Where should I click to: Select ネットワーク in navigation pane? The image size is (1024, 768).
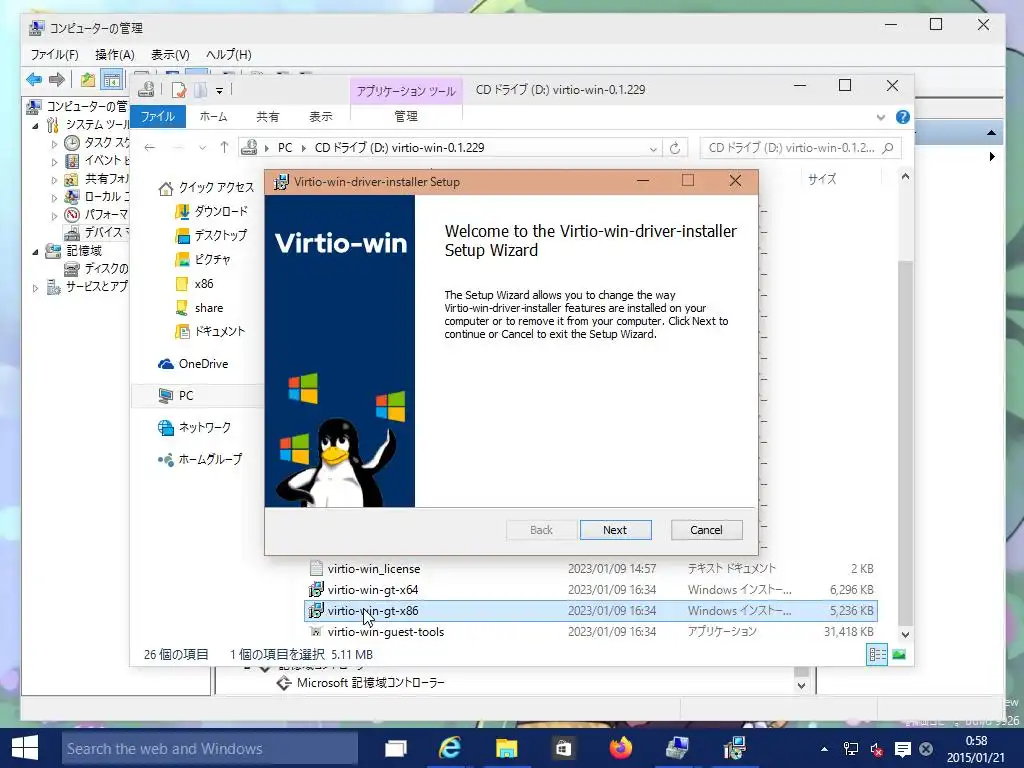pyautogui.click(x=195, y=428)
